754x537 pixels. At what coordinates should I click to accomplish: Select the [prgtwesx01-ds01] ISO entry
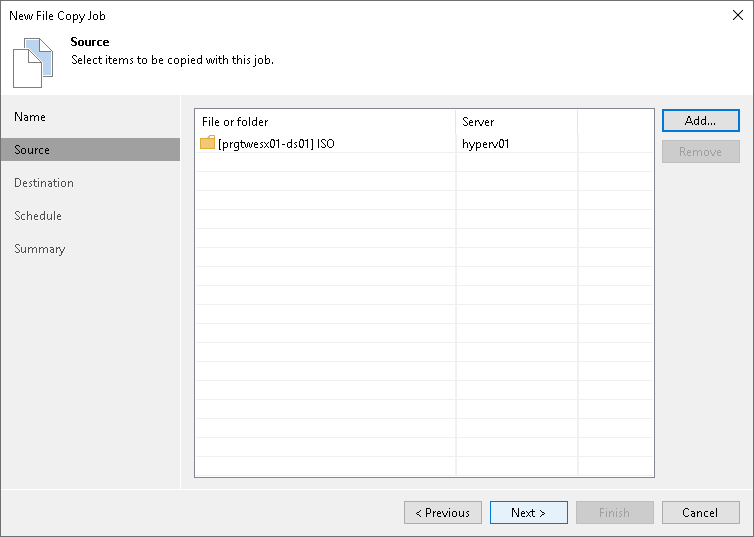(276, 144)
